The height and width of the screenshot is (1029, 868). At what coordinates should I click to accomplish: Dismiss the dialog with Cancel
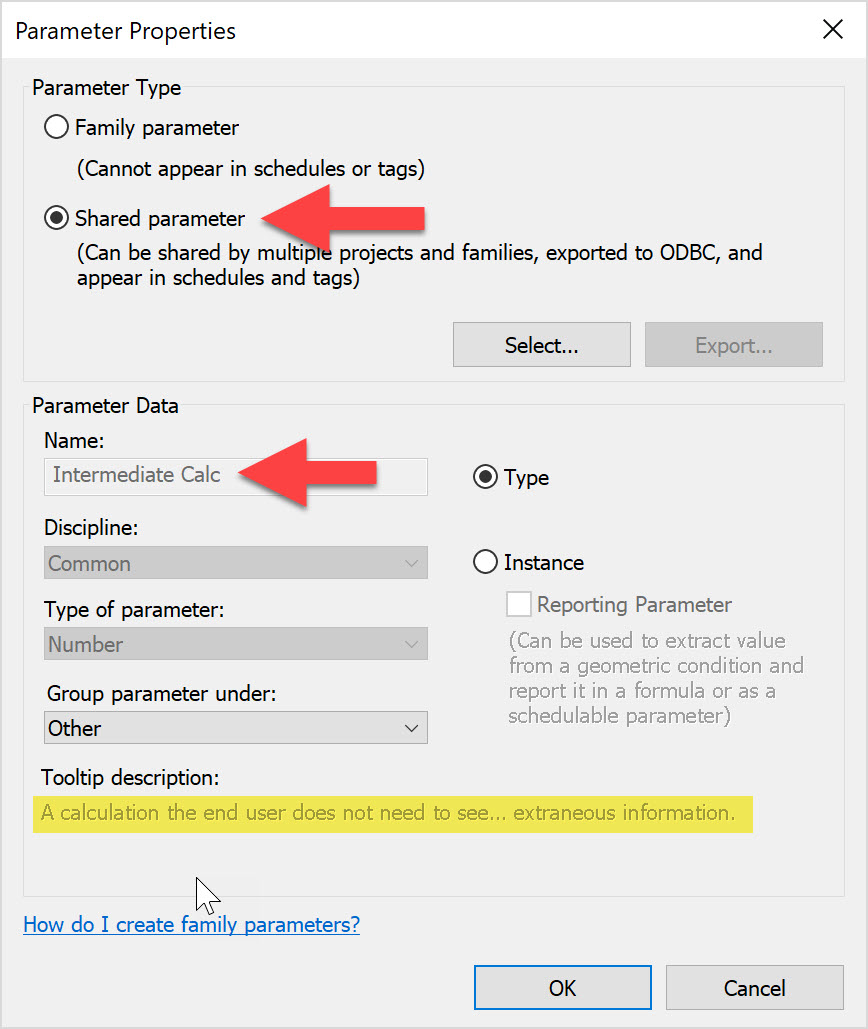pyautogui.click(x=754, y=987)
